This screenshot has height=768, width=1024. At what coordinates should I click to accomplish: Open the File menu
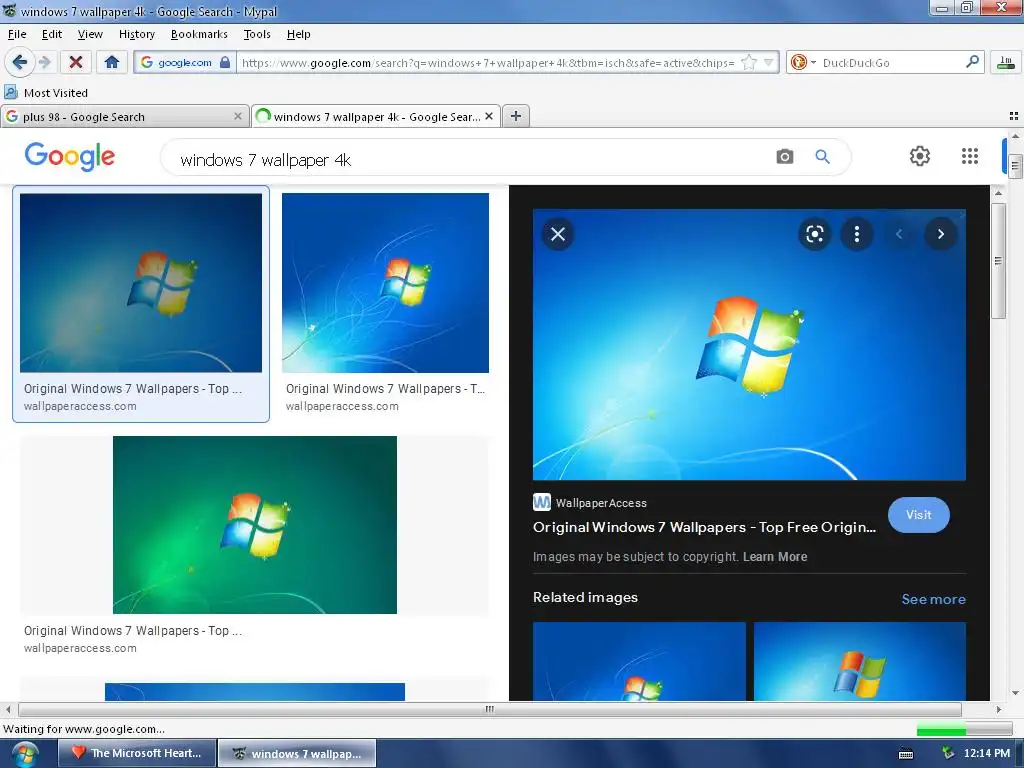17,34
